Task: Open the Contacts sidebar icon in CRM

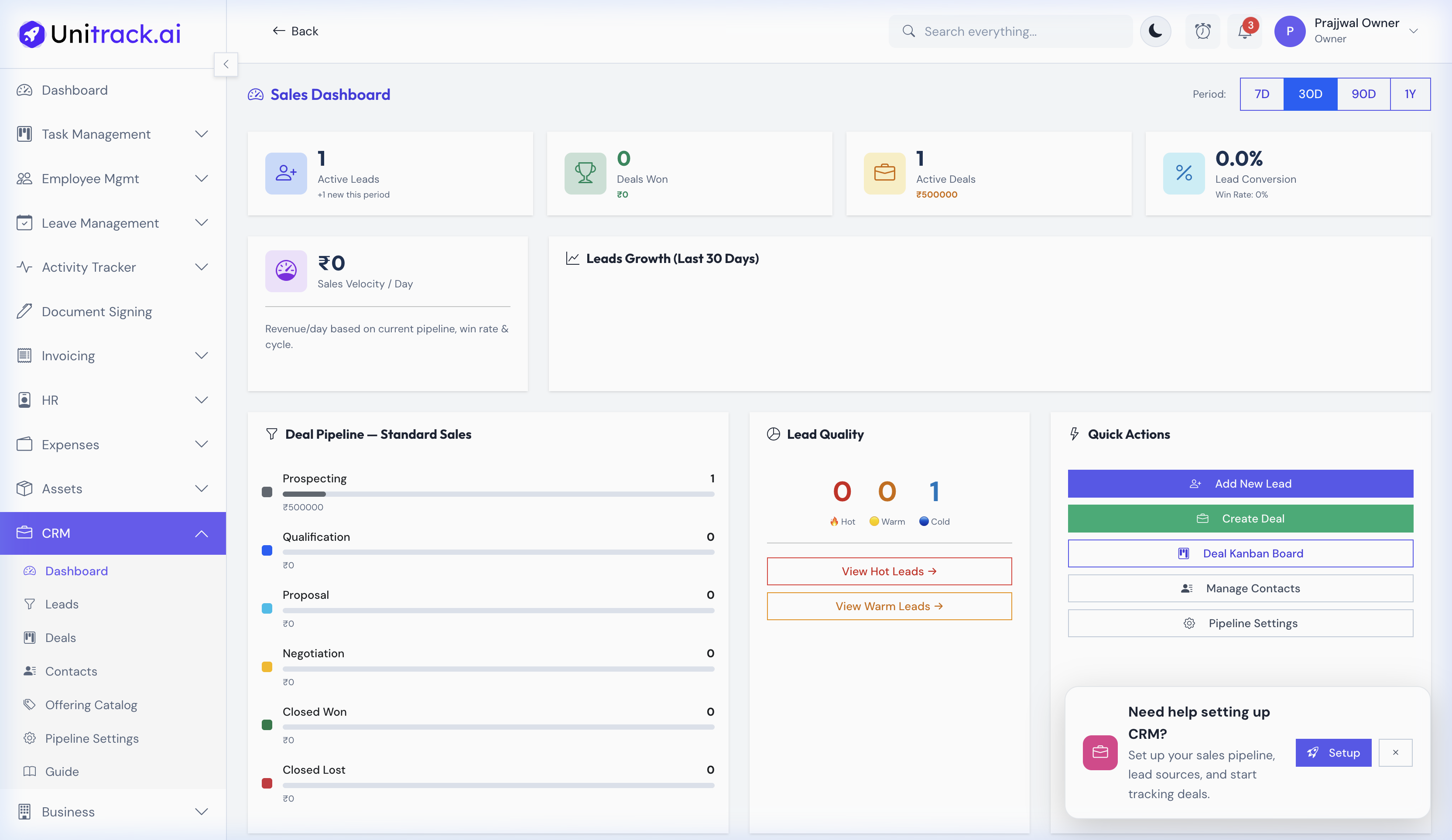Action: pos(29,671)
